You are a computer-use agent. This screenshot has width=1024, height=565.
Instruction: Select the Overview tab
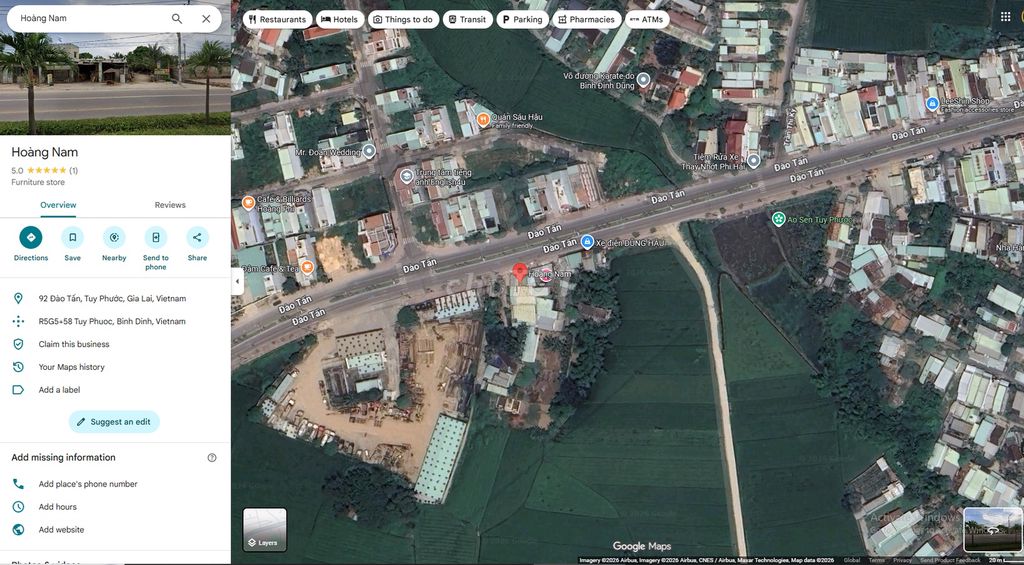pos(58,205)
